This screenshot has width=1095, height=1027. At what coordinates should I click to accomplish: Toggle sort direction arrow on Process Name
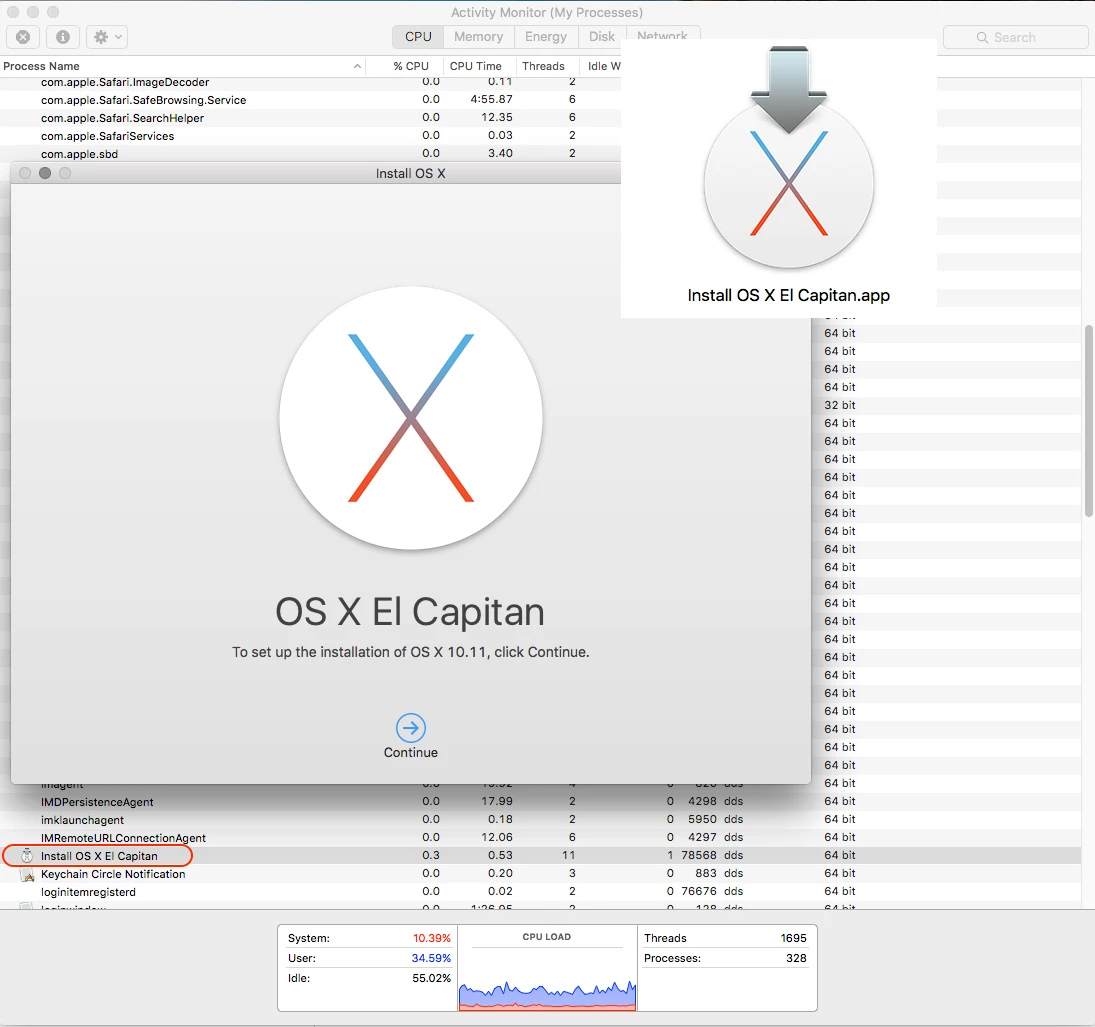[x=357, y=66]
